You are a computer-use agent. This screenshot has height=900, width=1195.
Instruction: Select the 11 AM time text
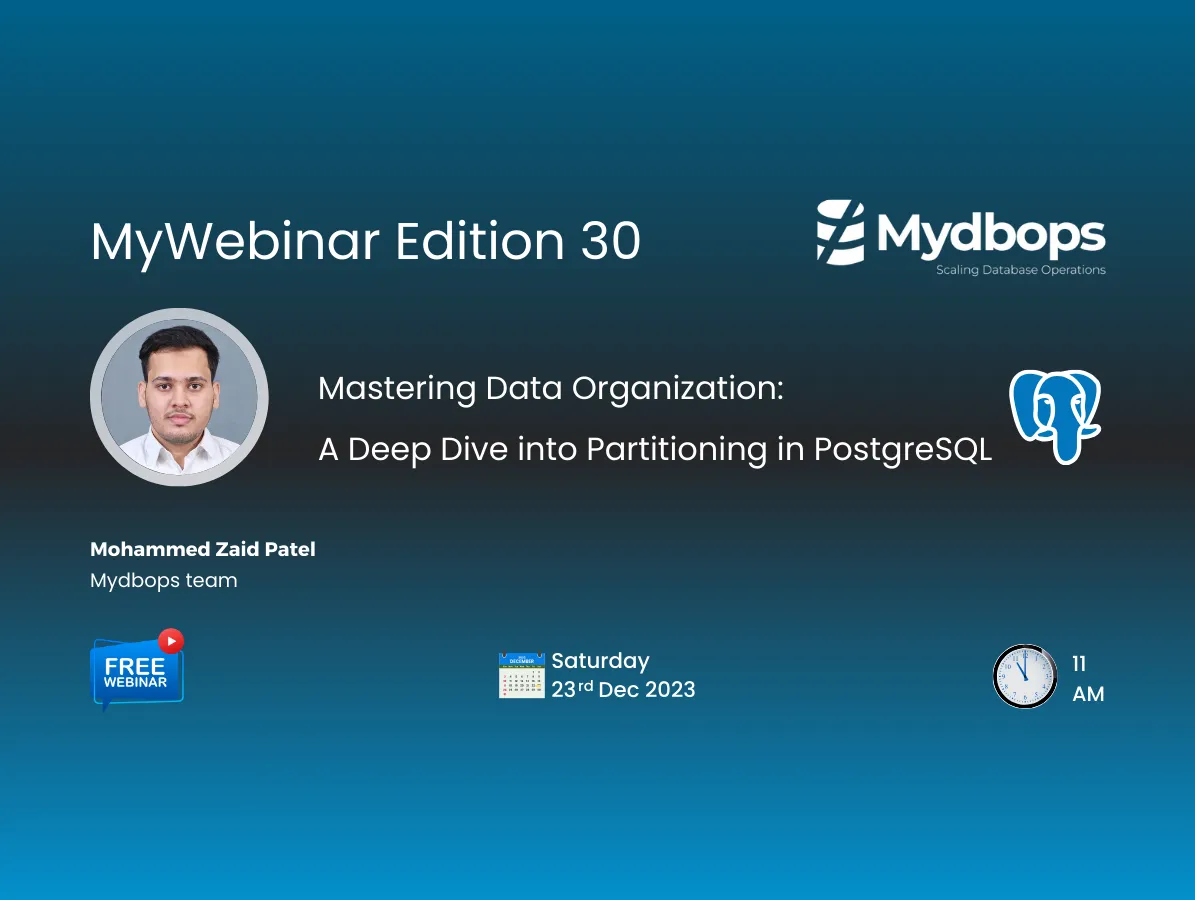click(1086, 678)
